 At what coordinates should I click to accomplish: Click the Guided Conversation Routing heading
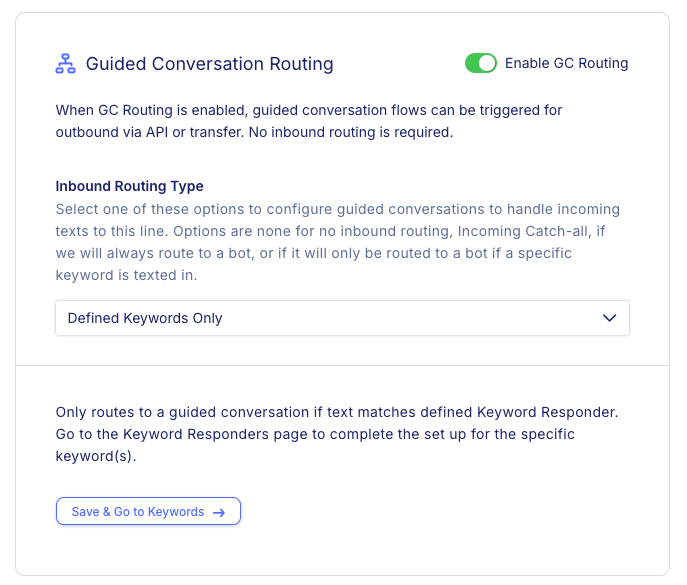[x=209, y=64]
